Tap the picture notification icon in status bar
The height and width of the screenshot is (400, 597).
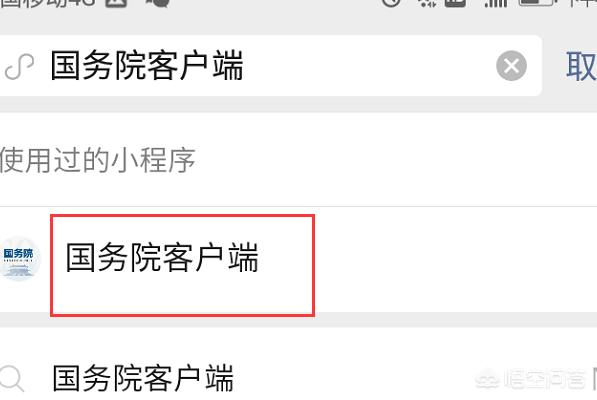pyautogui.click(x=116, y=3)
